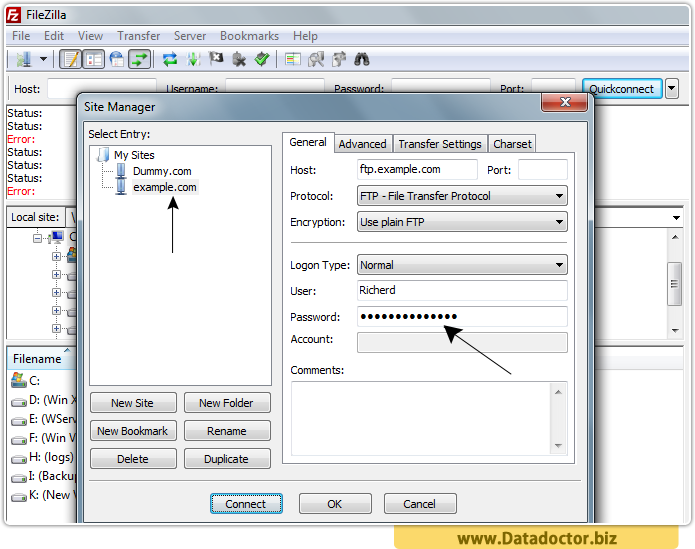Screen dimensions: 695x549
Task: Toggle directory comparison icon
Action: [x=316, y=59]
